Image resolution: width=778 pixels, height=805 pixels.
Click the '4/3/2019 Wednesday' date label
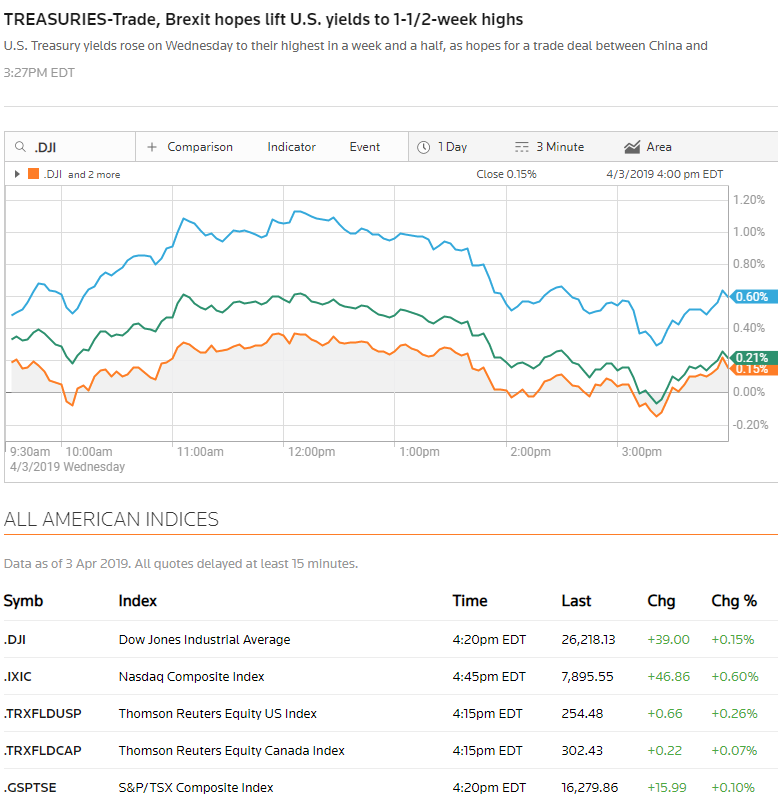click(x=67, y=467)
